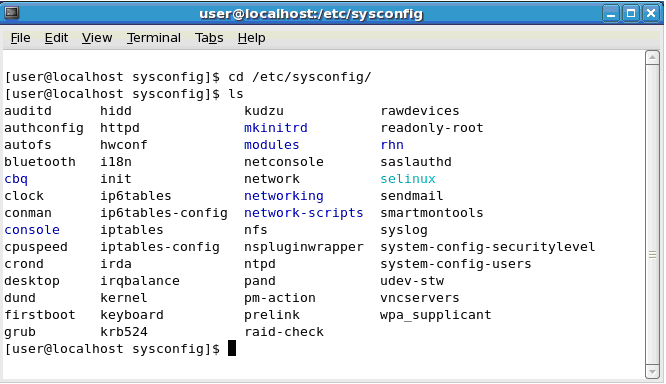Click the mkinitrd directory entry
Viewport: 666px width, 384px height.
(x=276, y=128)
